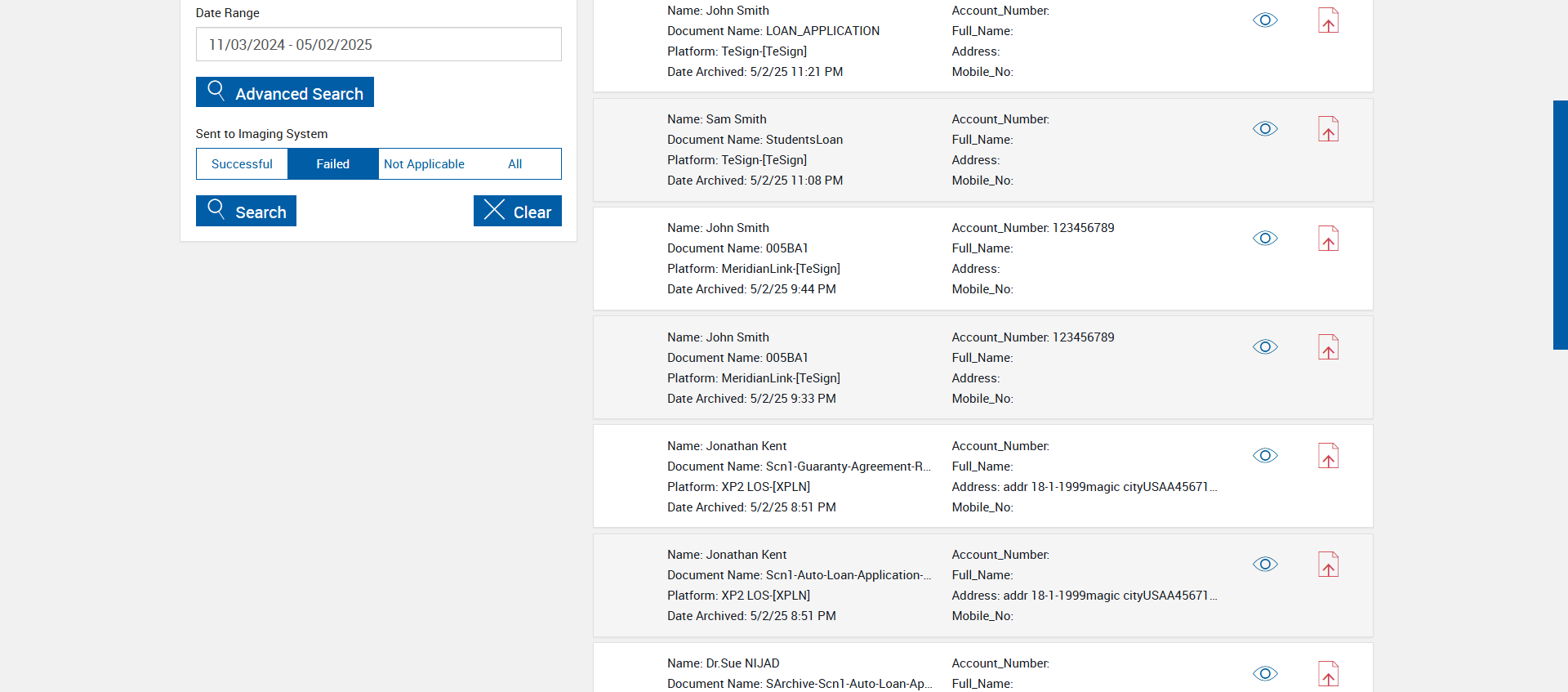Viewport: 1568px width, 692px height.
Task: Upload the 005BA1 document archived 9:44 PM
Action: pyautogui.click(x=1329, y=239)
